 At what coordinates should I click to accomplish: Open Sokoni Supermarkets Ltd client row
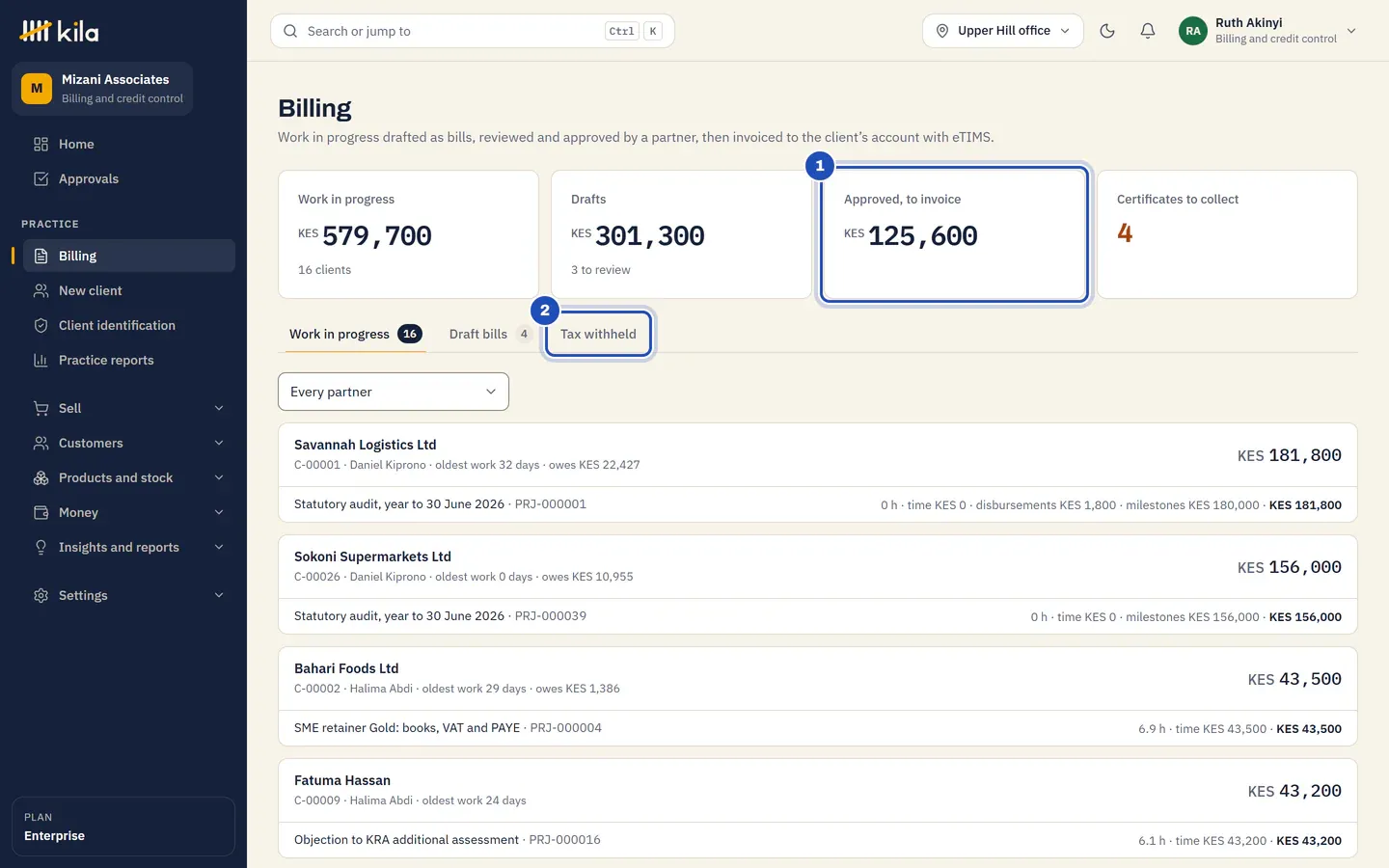[818, 566]
